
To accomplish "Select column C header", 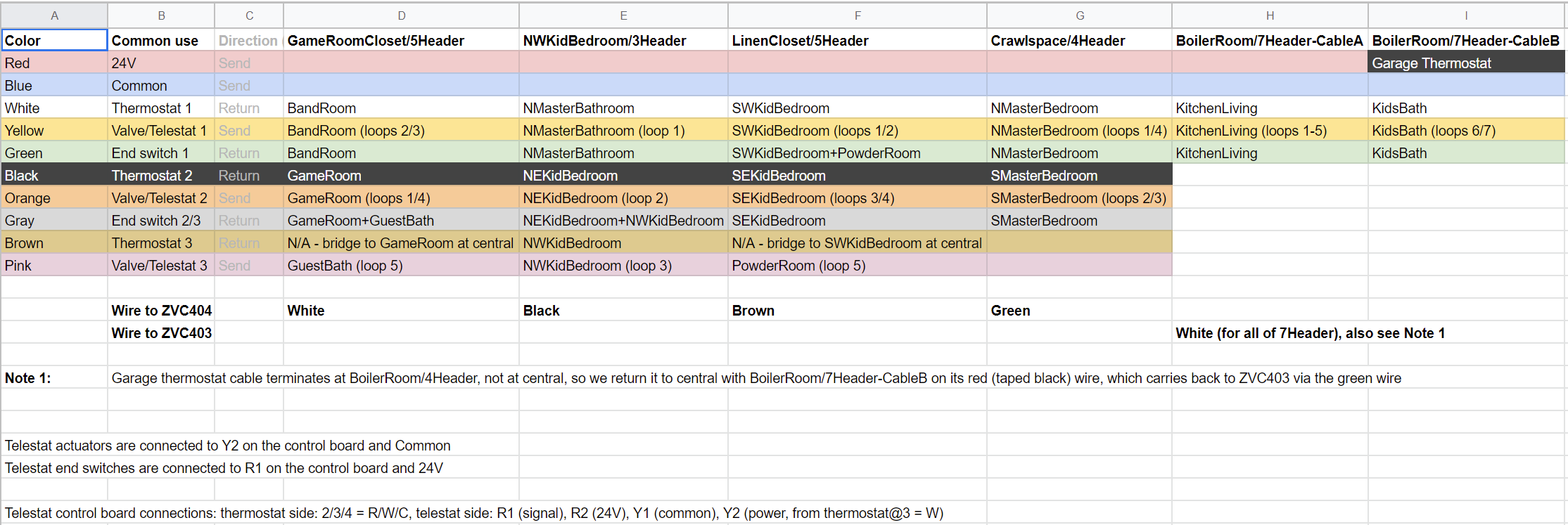I will tap(249, 15).
